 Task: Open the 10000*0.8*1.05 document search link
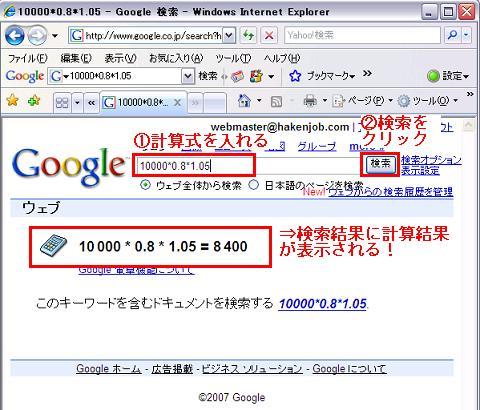[323, 304]
